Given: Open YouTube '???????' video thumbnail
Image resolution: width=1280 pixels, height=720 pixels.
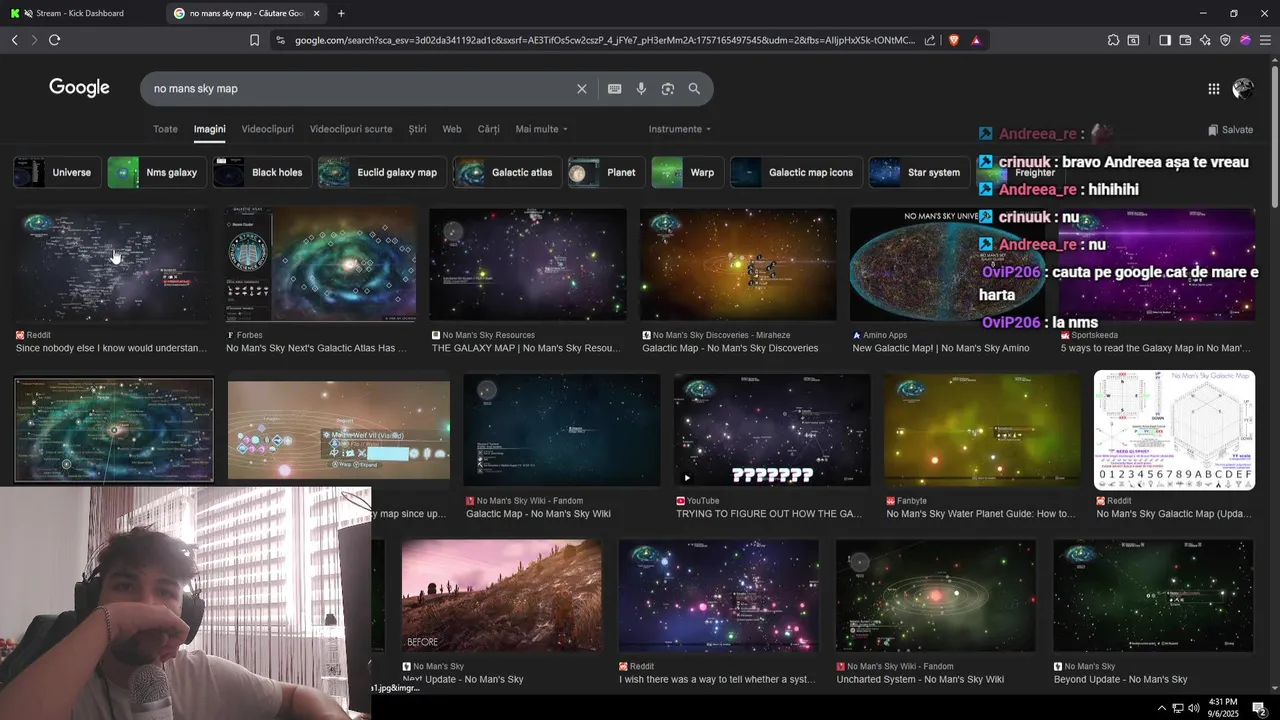Looking at the screenshot, I should (772, 430).
